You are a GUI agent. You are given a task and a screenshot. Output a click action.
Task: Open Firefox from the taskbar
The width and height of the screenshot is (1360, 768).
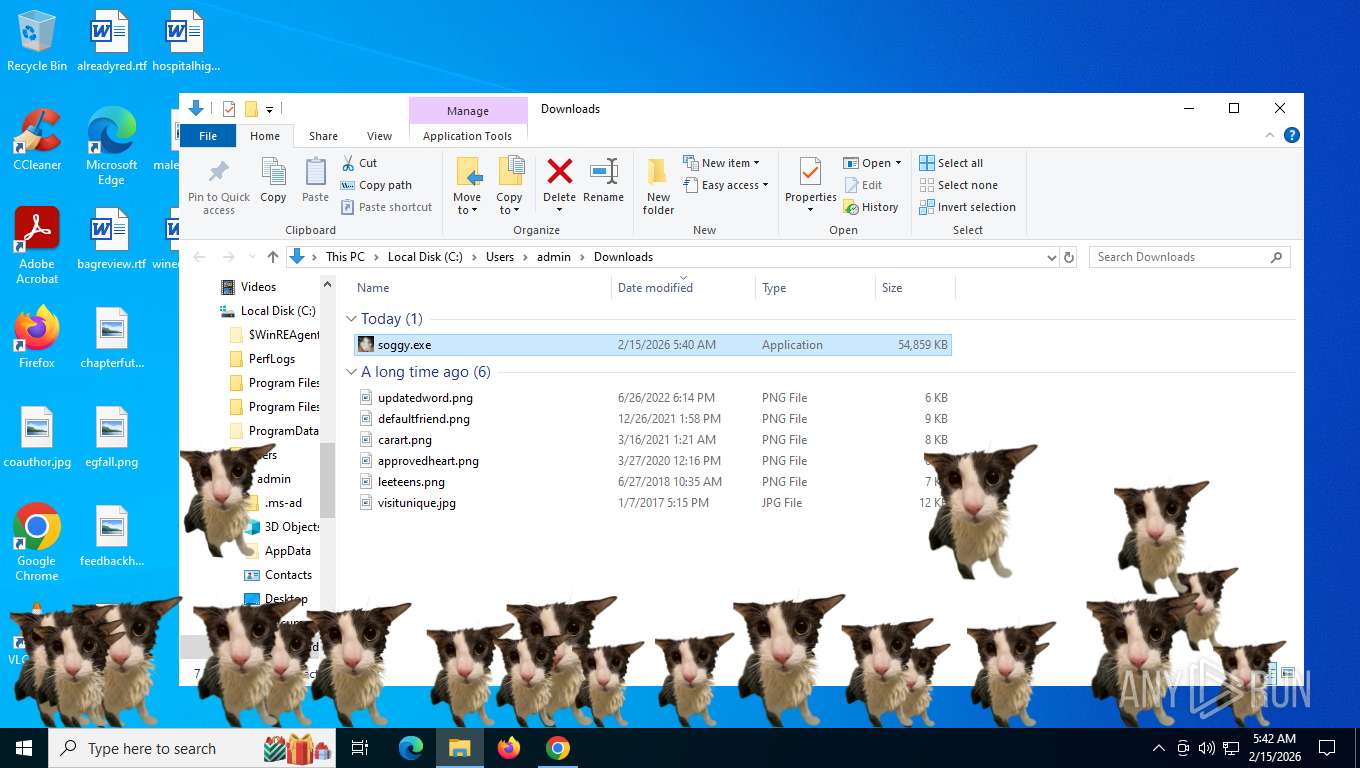[509, 748]
